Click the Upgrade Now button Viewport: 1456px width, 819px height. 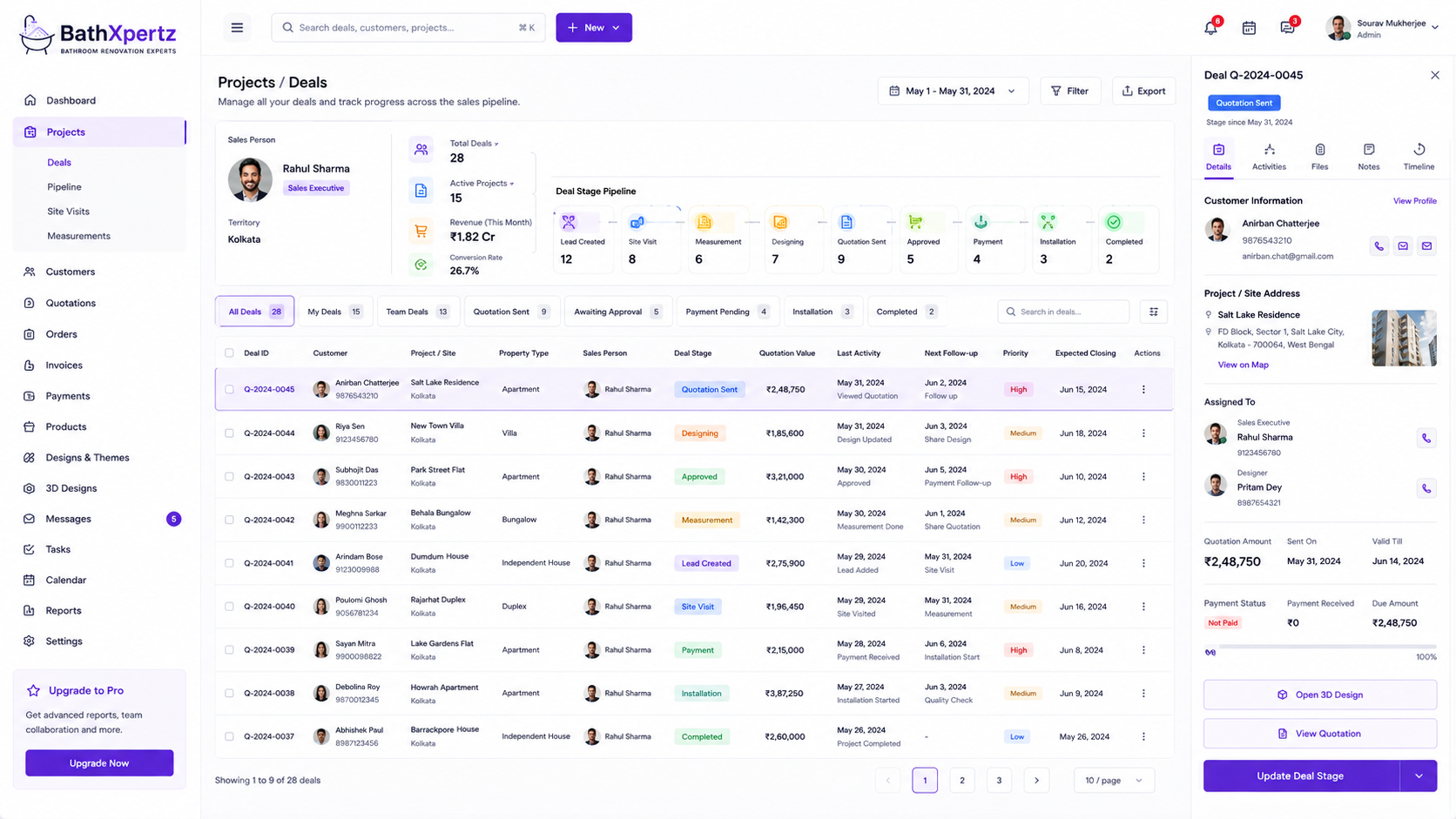click(99, 763)
